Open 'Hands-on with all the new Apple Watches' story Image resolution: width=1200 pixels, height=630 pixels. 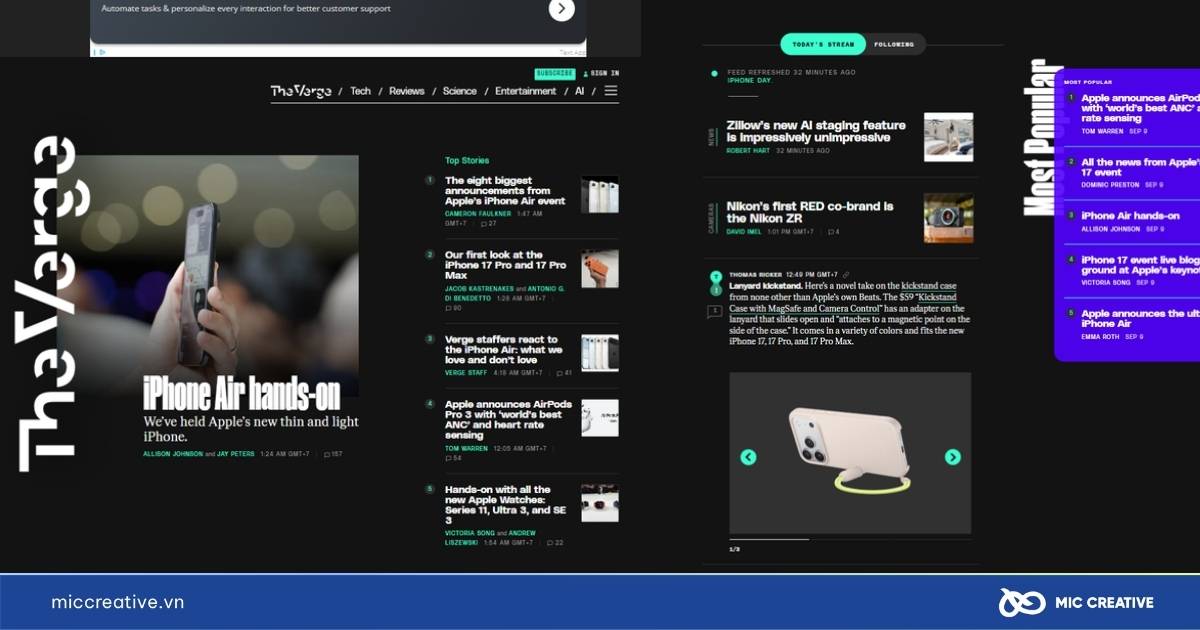(x=504, y=505)
